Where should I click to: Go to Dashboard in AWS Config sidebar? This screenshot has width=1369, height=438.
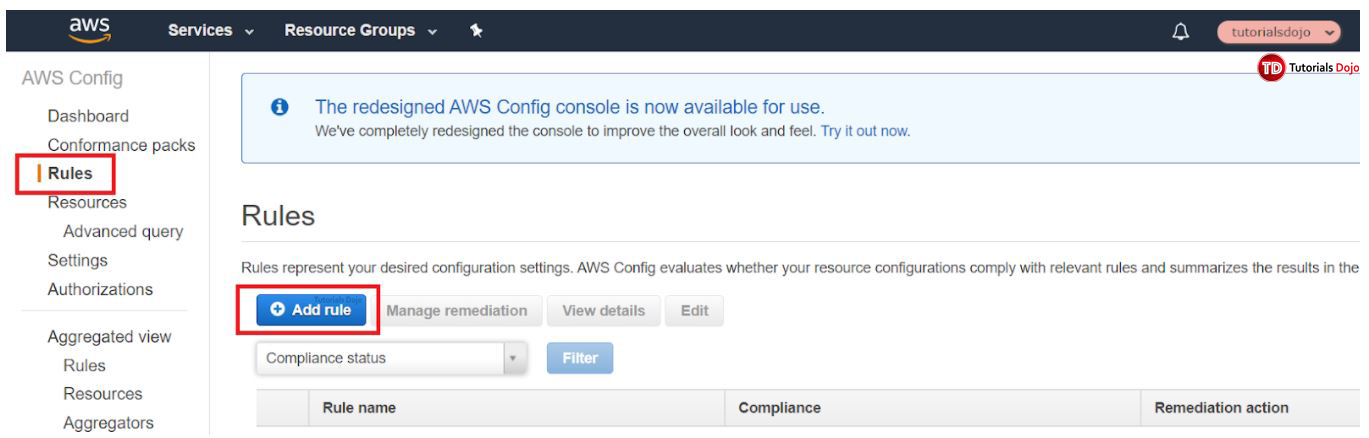(88, 116)
